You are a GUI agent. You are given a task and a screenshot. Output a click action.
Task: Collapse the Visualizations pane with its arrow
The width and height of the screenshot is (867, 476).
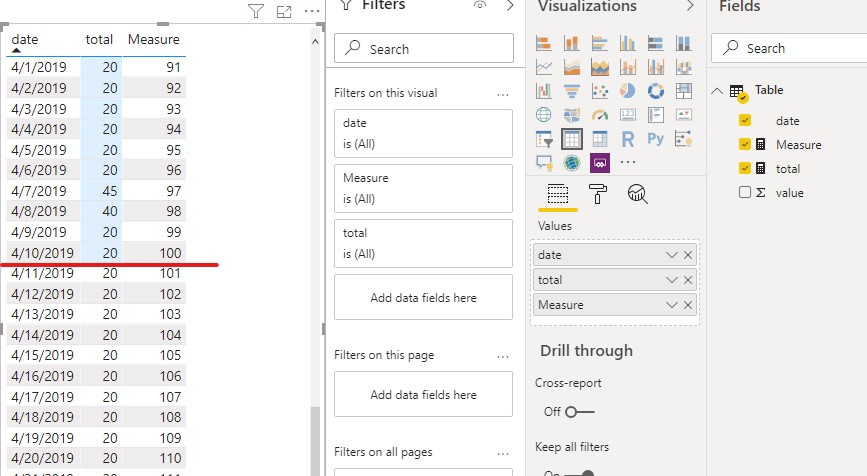coord(690,6)
